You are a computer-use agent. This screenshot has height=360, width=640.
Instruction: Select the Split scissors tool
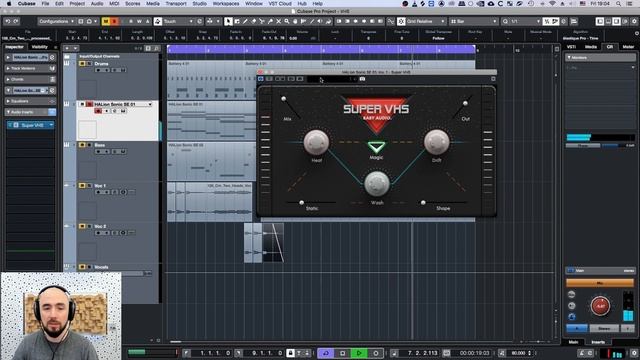pos(262,21)
